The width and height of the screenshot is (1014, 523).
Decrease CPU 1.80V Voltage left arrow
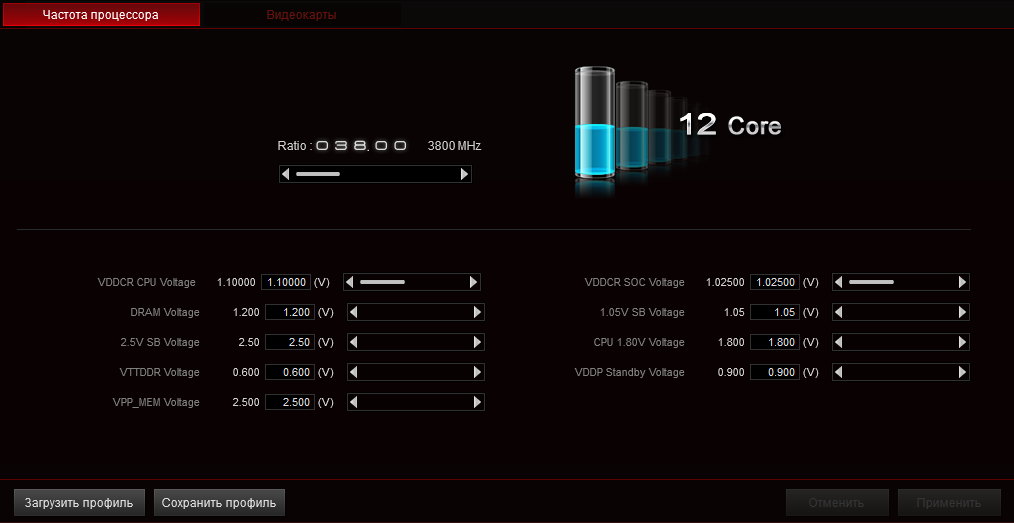tap(839, 342)
